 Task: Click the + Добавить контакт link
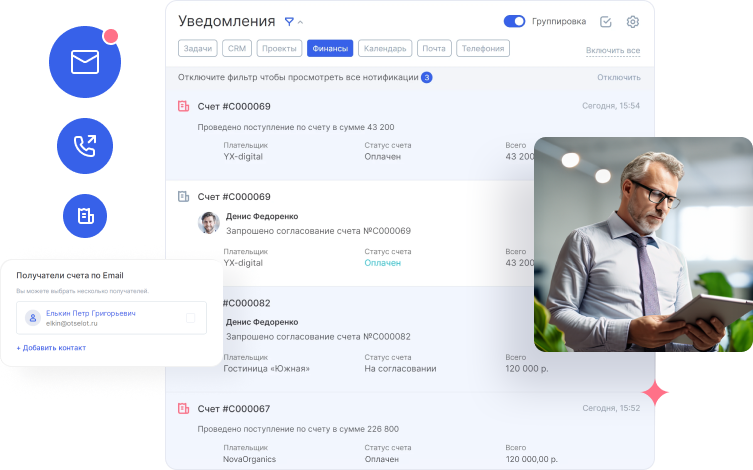click(51, 348)
